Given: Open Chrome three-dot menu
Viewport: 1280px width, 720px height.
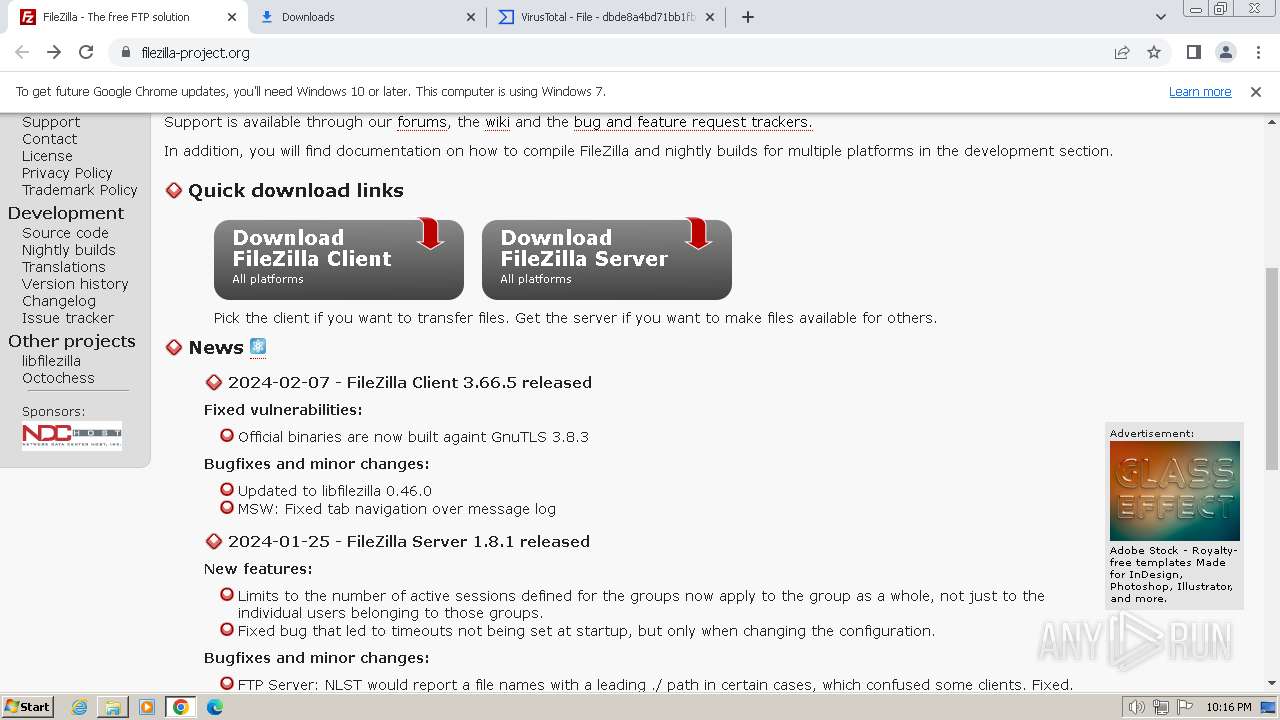Looking at the screenshot, I should click(1258, 52).
